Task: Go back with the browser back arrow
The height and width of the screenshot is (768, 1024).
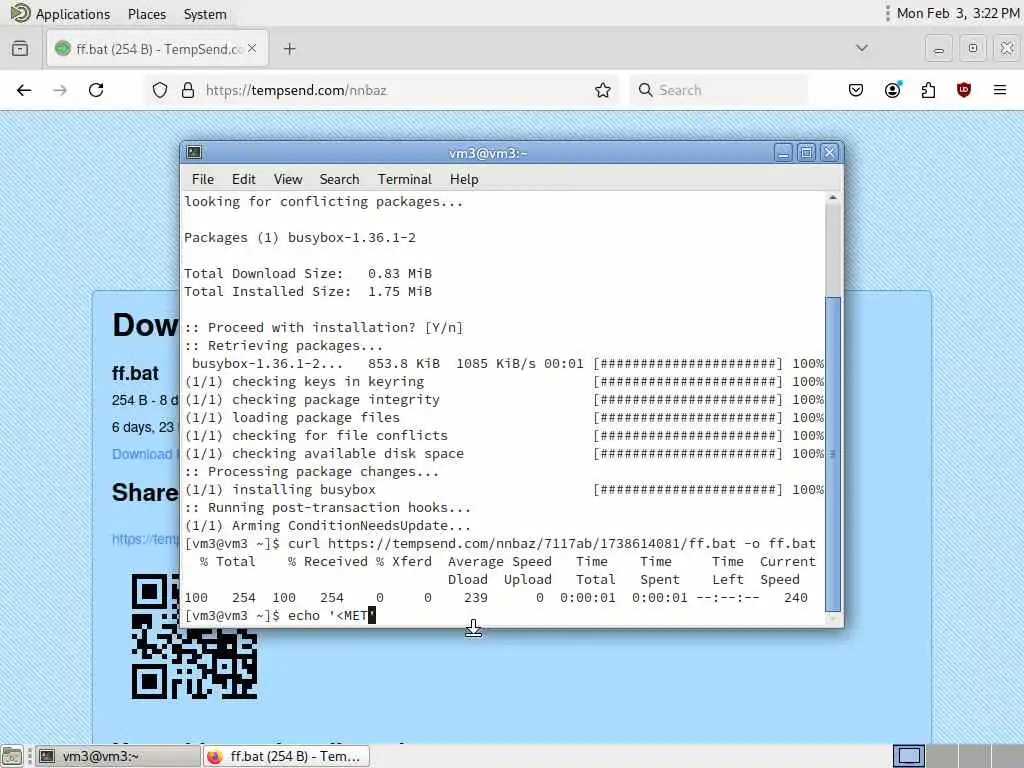Action: [x=24, y=90]
